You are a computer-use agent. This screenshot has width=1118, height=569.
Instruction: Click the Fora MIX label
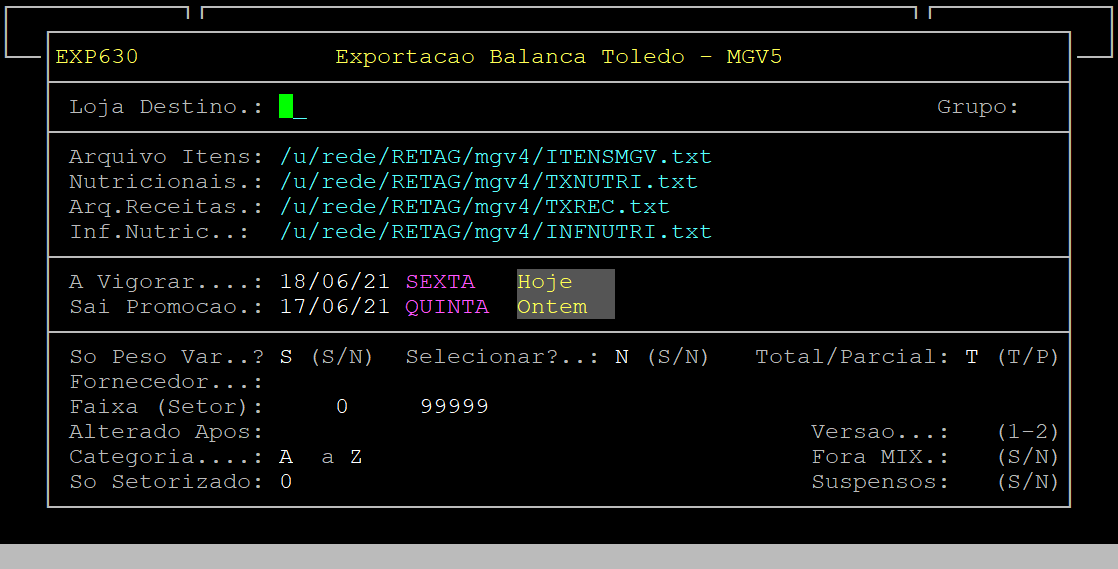pos(880,457)
